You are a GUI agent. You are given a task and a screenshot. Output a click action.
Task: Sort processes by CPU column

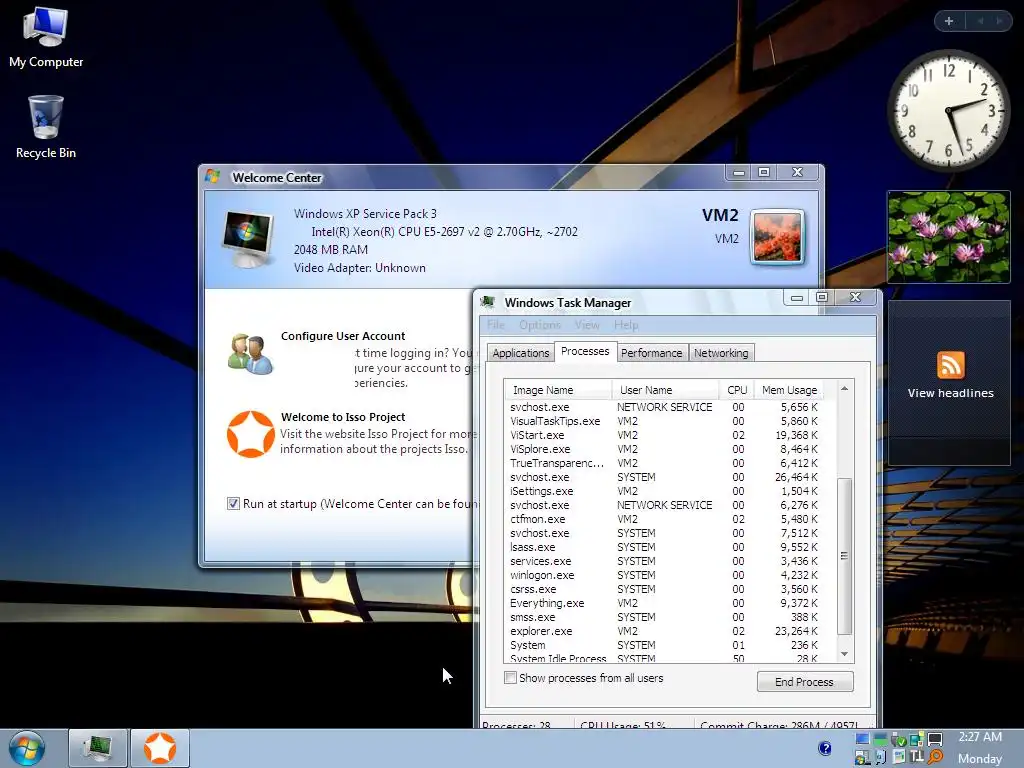737,390
